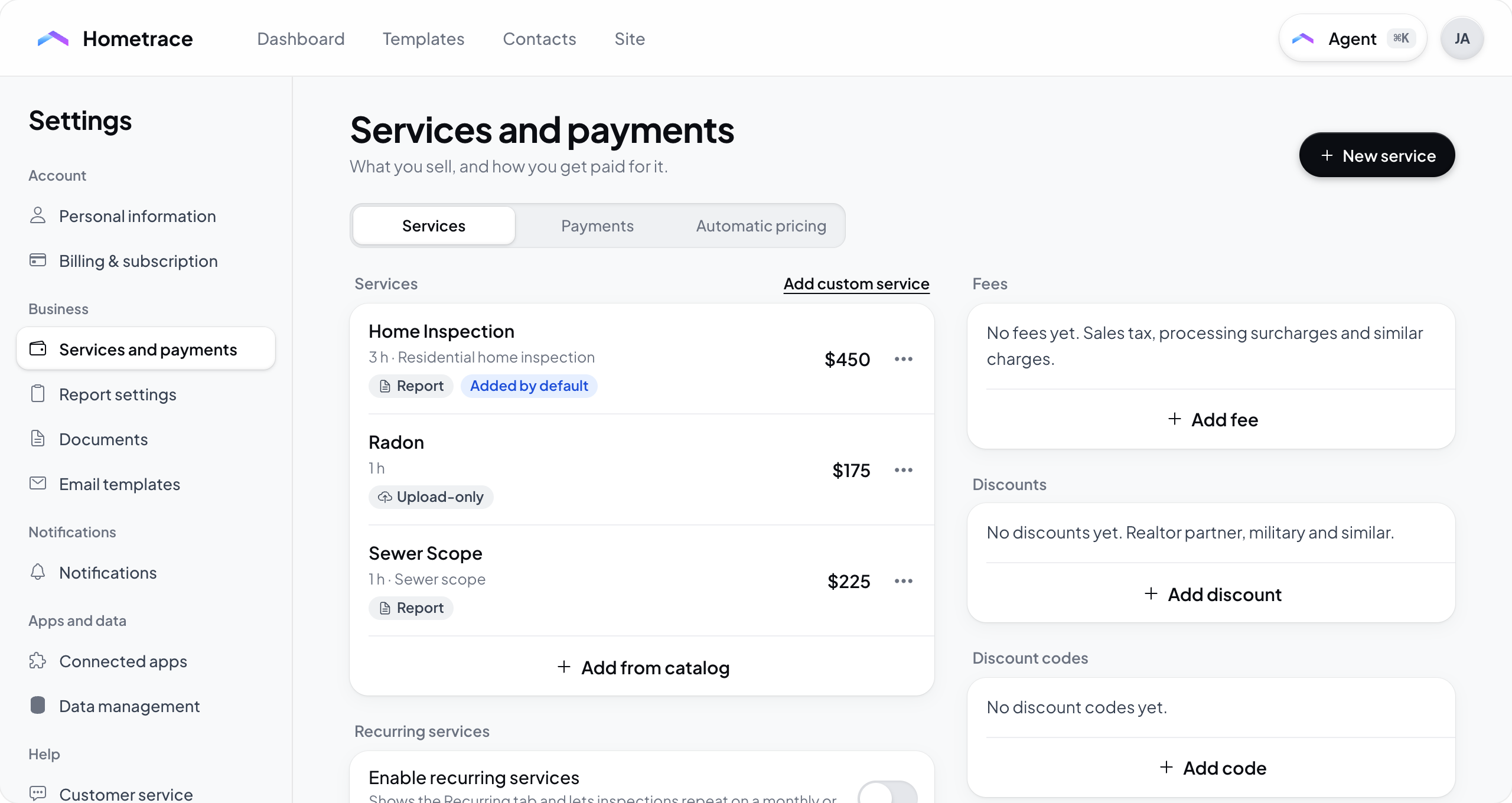Click the Notifications bell icon

[x=38, y=572]
